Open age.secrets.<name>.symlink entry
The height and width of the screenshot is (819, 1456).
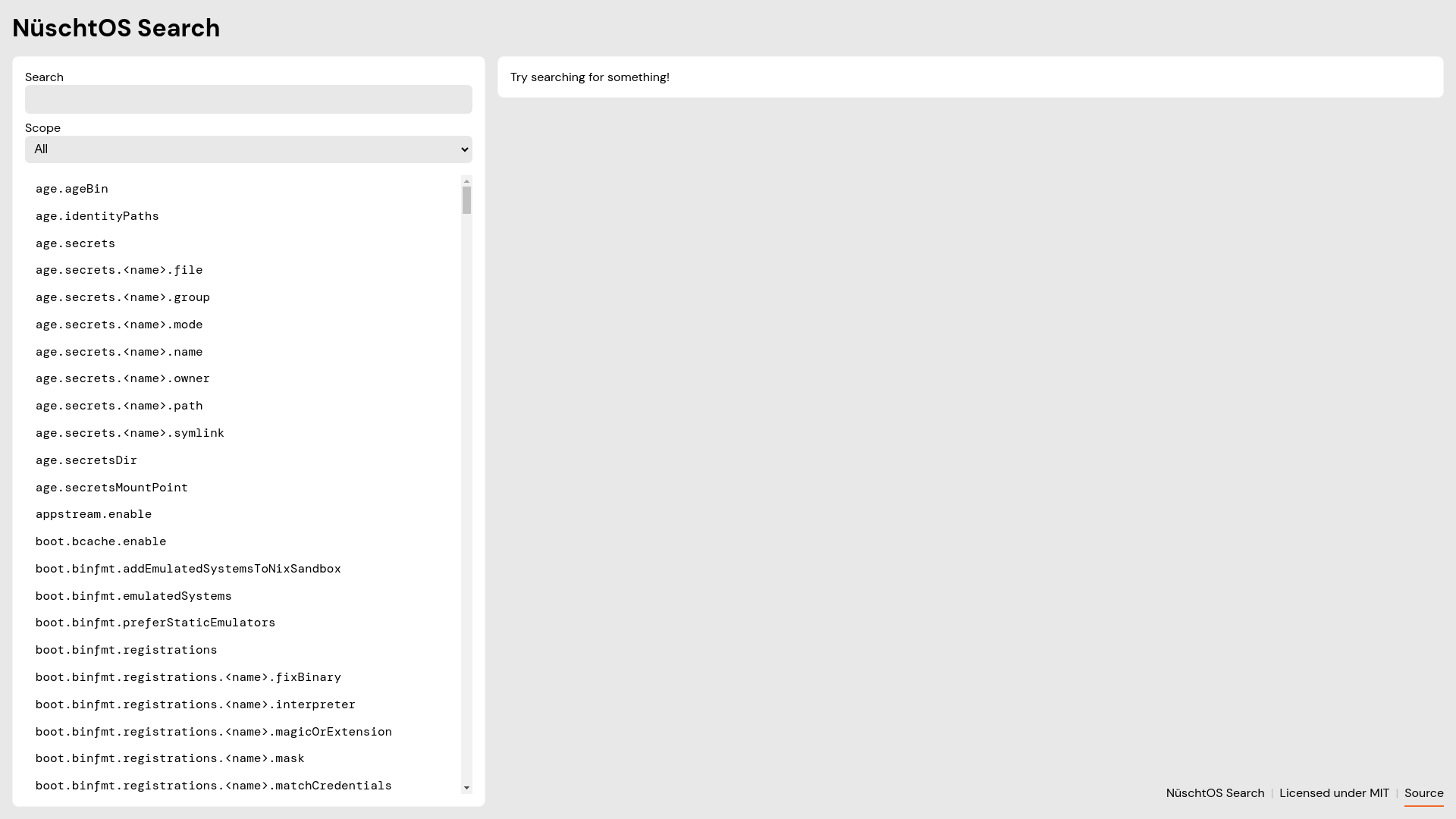pyautogui.click(x=243, y=433)
